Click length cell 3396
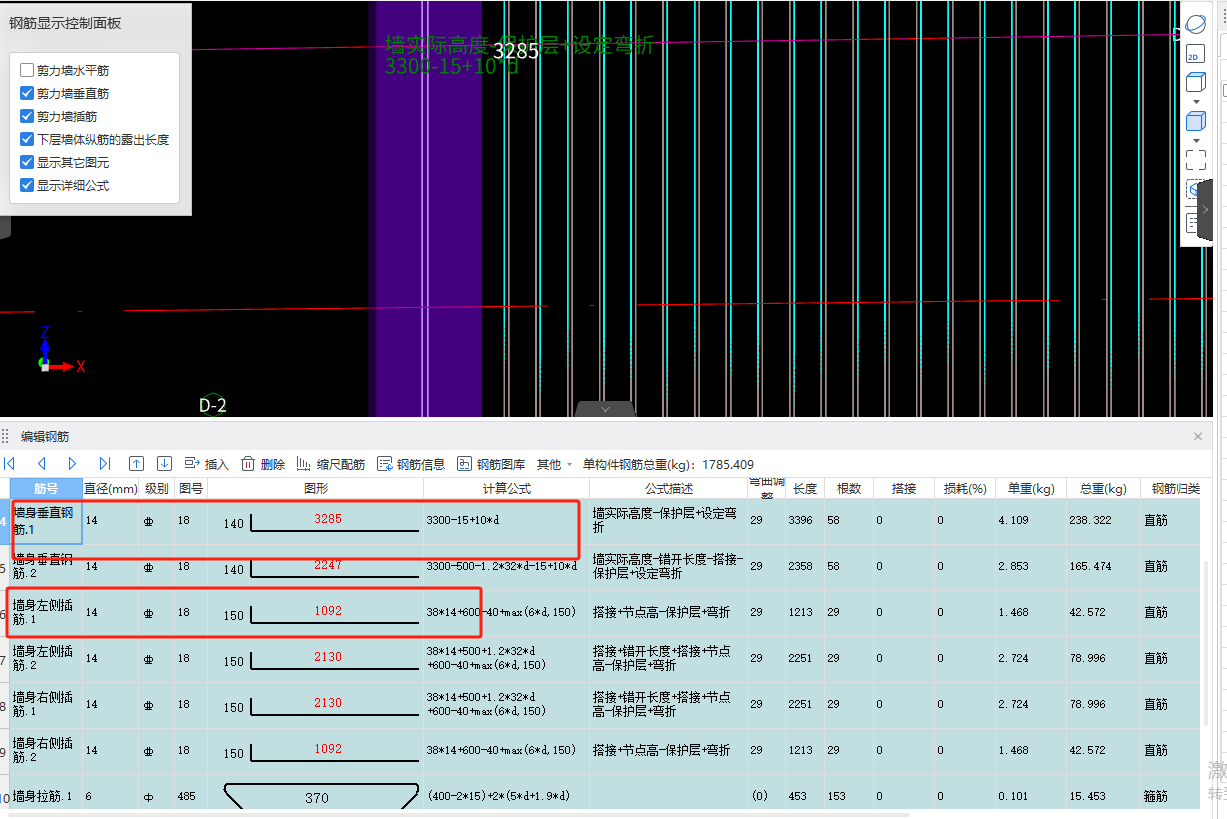Viewport: 1227px width, 819px height. (x=805, y=521)
